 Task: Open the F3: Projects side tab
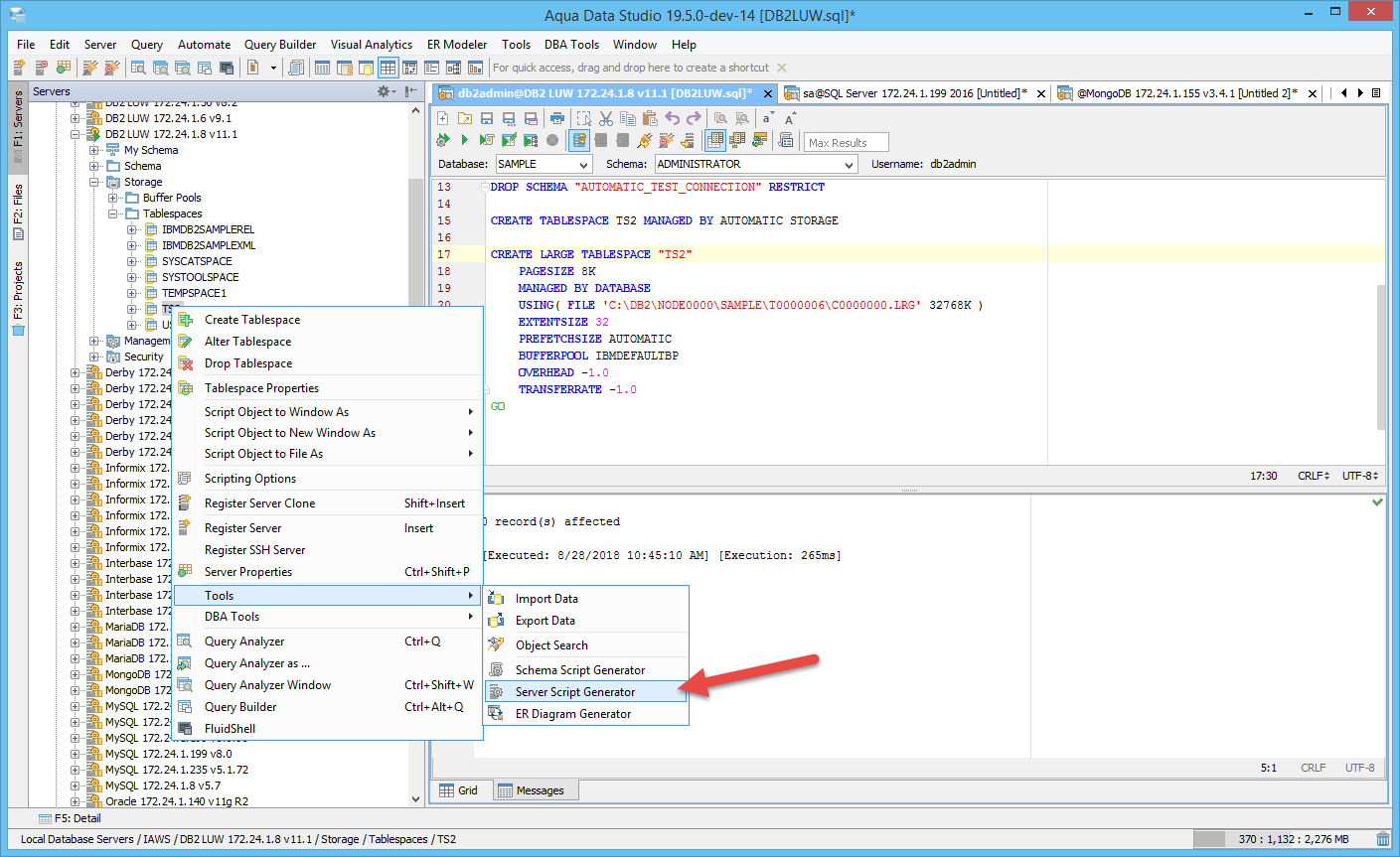pos(18,299)
